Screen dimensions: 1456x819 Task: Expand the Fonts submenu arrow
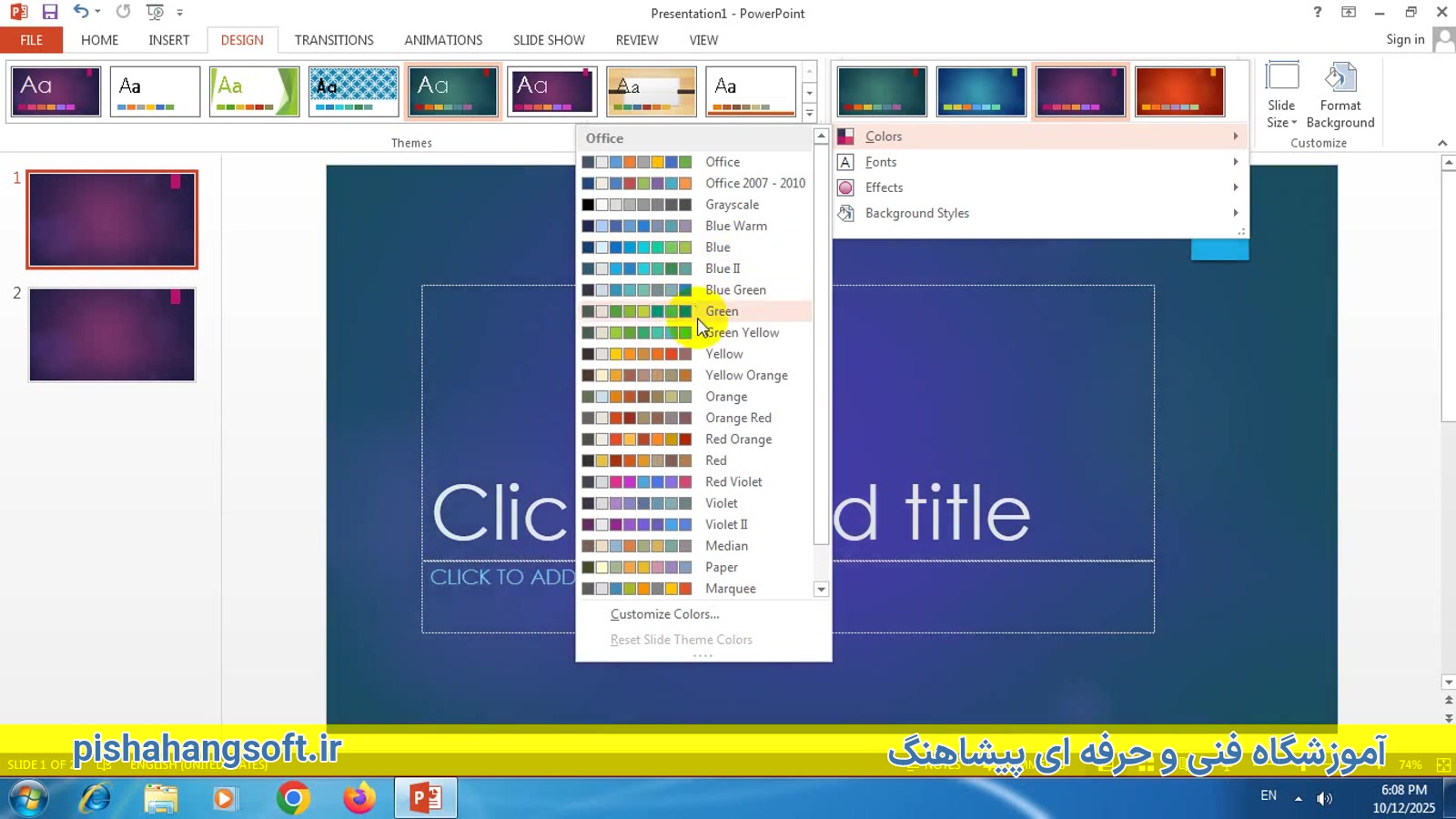1236,162
